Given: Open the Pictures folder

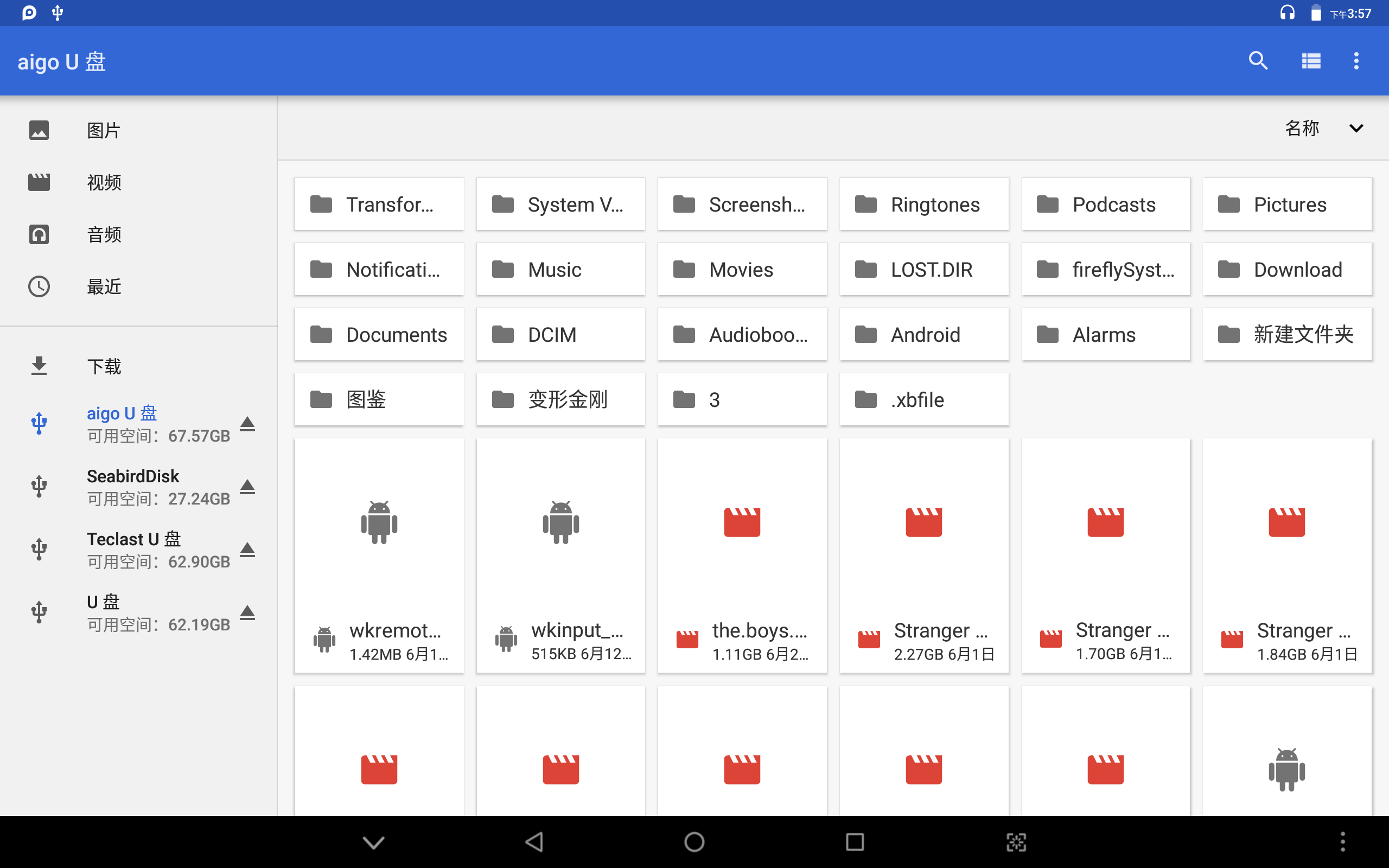Looking at the screenshot, I should [1288, 205].
